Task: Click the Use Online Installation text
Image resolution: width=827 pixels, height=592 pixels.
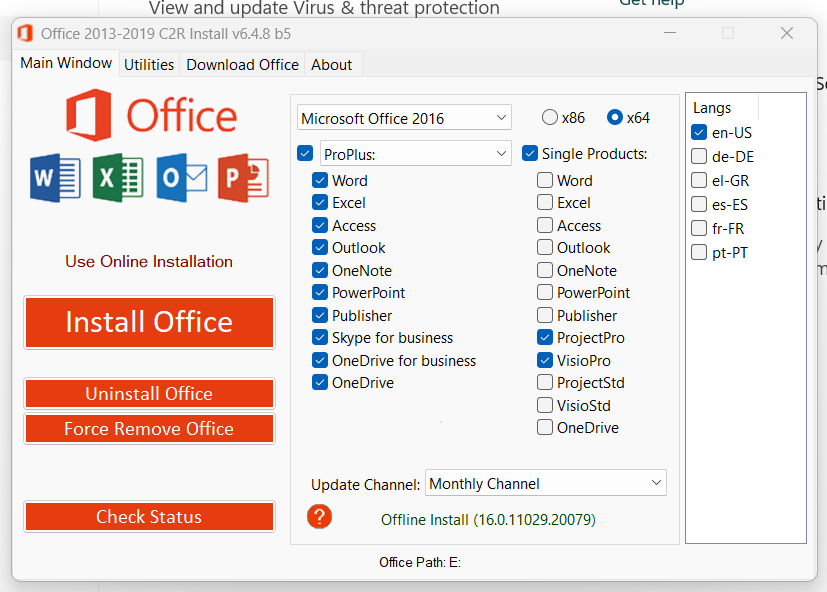Action: (149, 262)
